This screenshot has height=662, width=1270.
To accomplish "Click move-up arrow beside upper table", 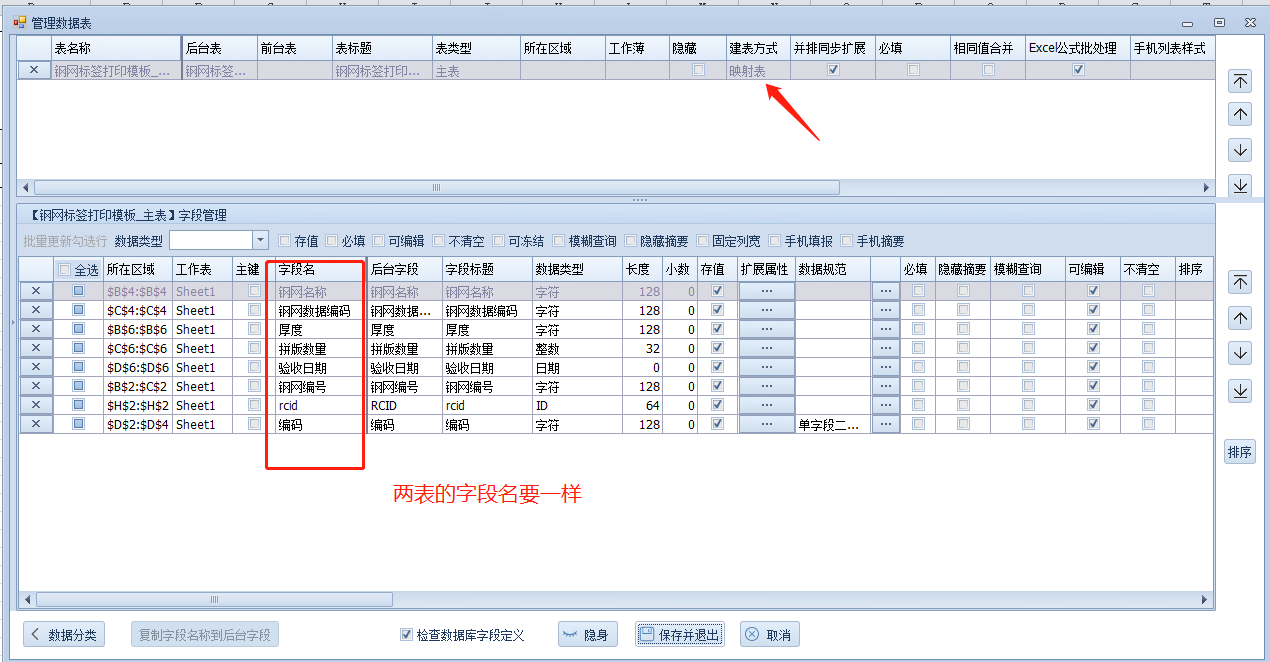I will click(x=1240, y=115).
